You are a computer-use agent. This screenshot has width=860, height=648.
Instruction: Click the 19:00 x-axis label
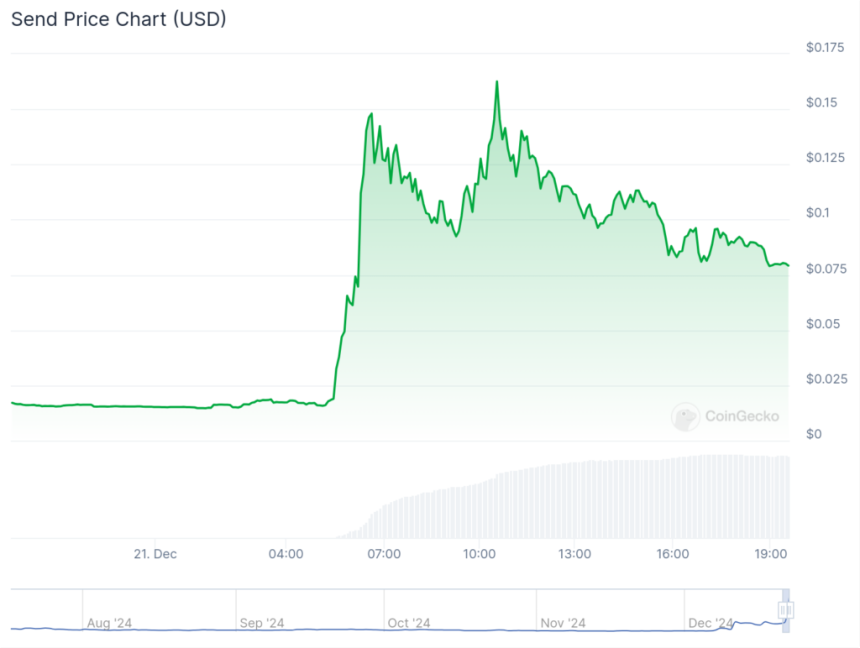point(768,554)
